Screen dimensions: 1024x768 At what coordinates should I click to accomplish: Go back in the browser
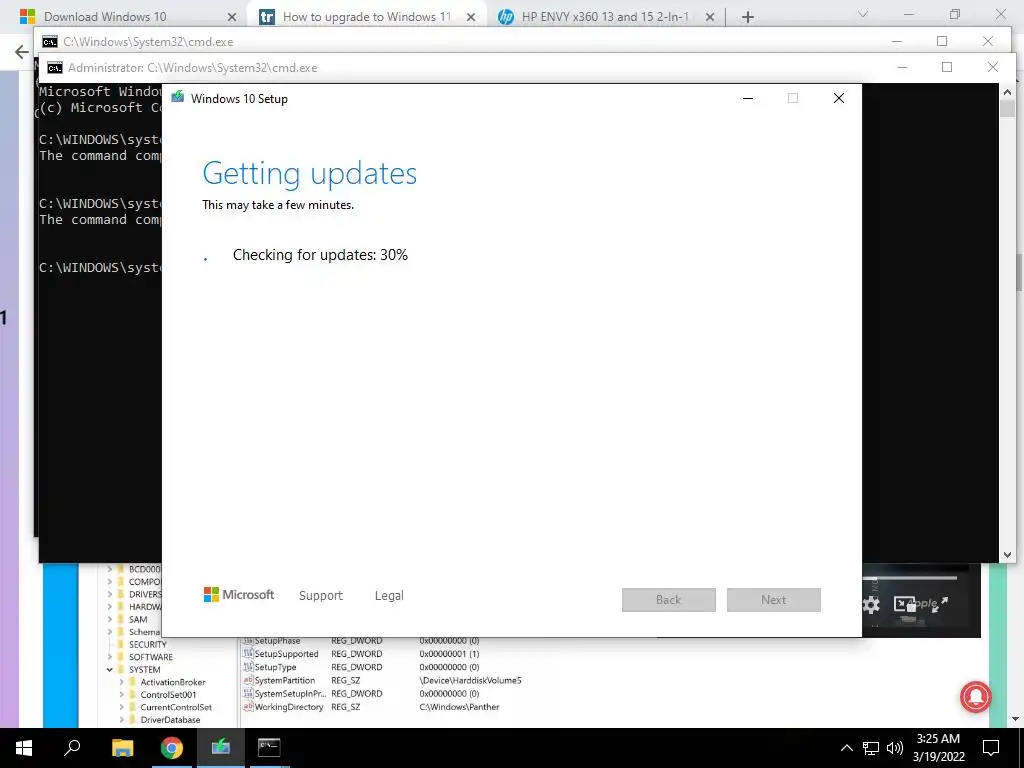pos(22,52)
